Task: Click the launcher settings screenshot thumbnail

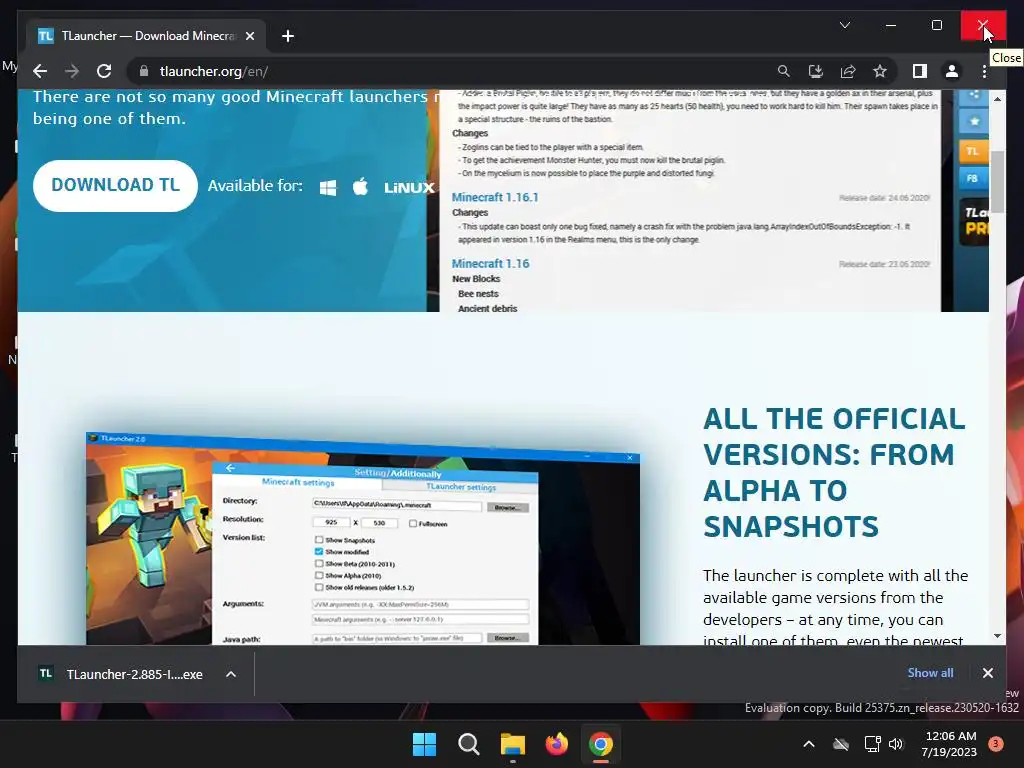Action: 363,539
